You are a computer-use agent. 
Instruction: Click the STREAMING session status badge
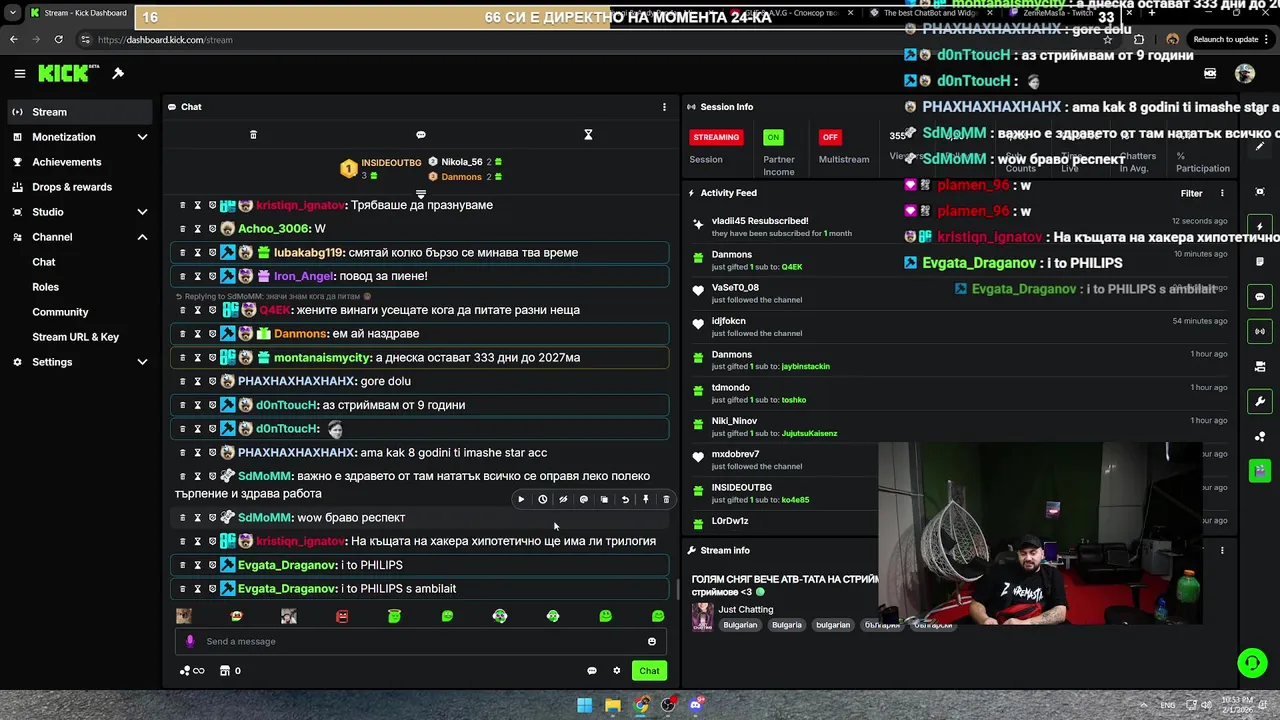pos(716,137)
